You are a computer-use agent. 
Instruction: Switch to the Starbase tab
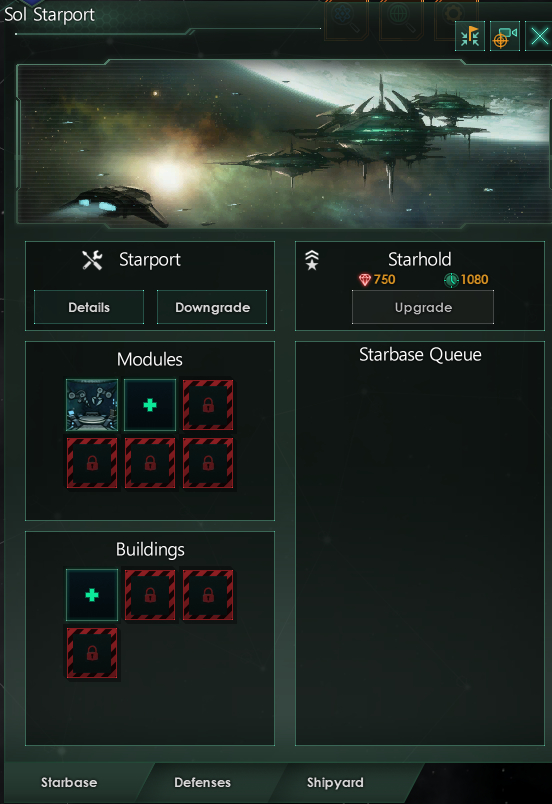[x=69, y=782]
